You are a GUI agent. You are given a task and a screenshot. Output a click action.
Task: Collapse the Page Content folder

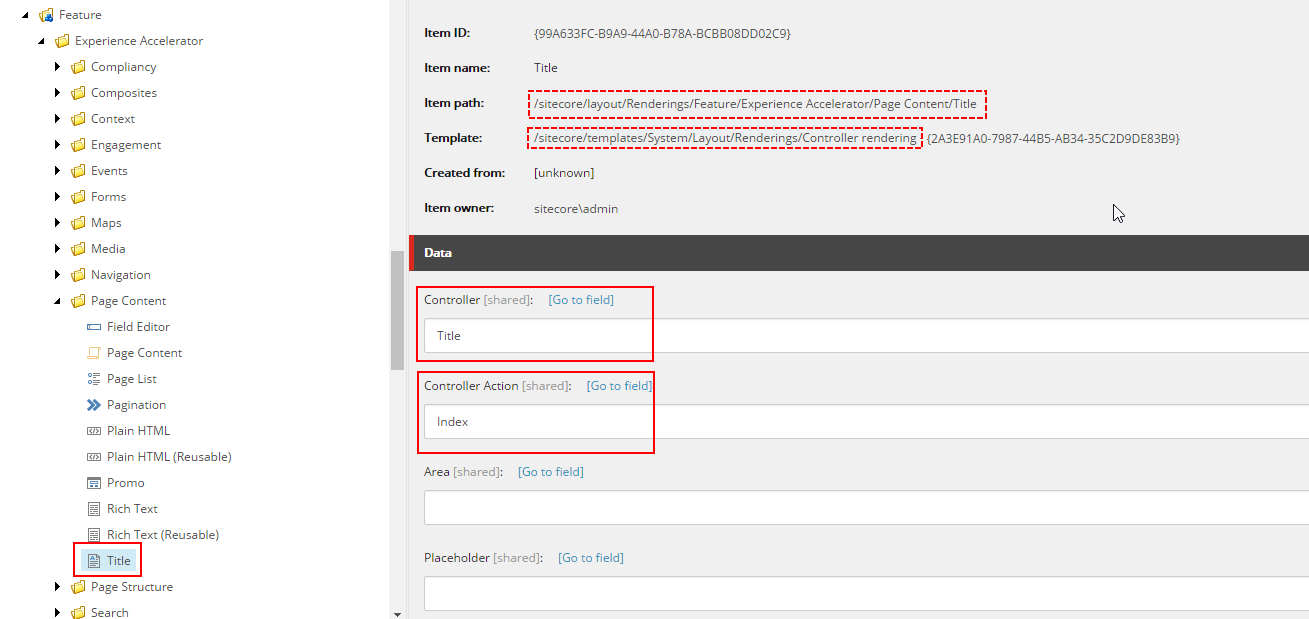click(x=58, y=301)
